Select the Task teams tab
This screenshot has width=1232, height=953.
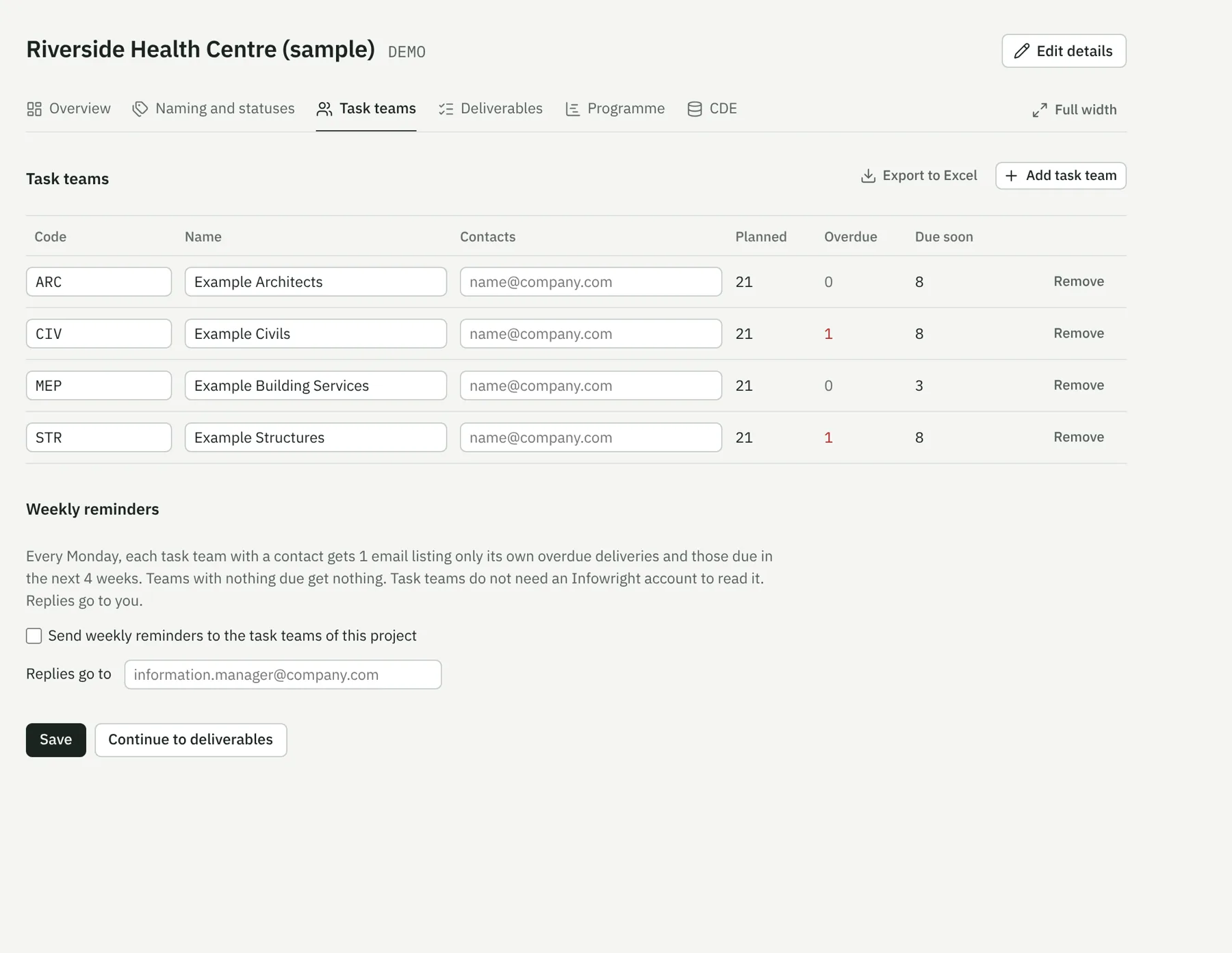pyautogui.click(x=366, y=109)
